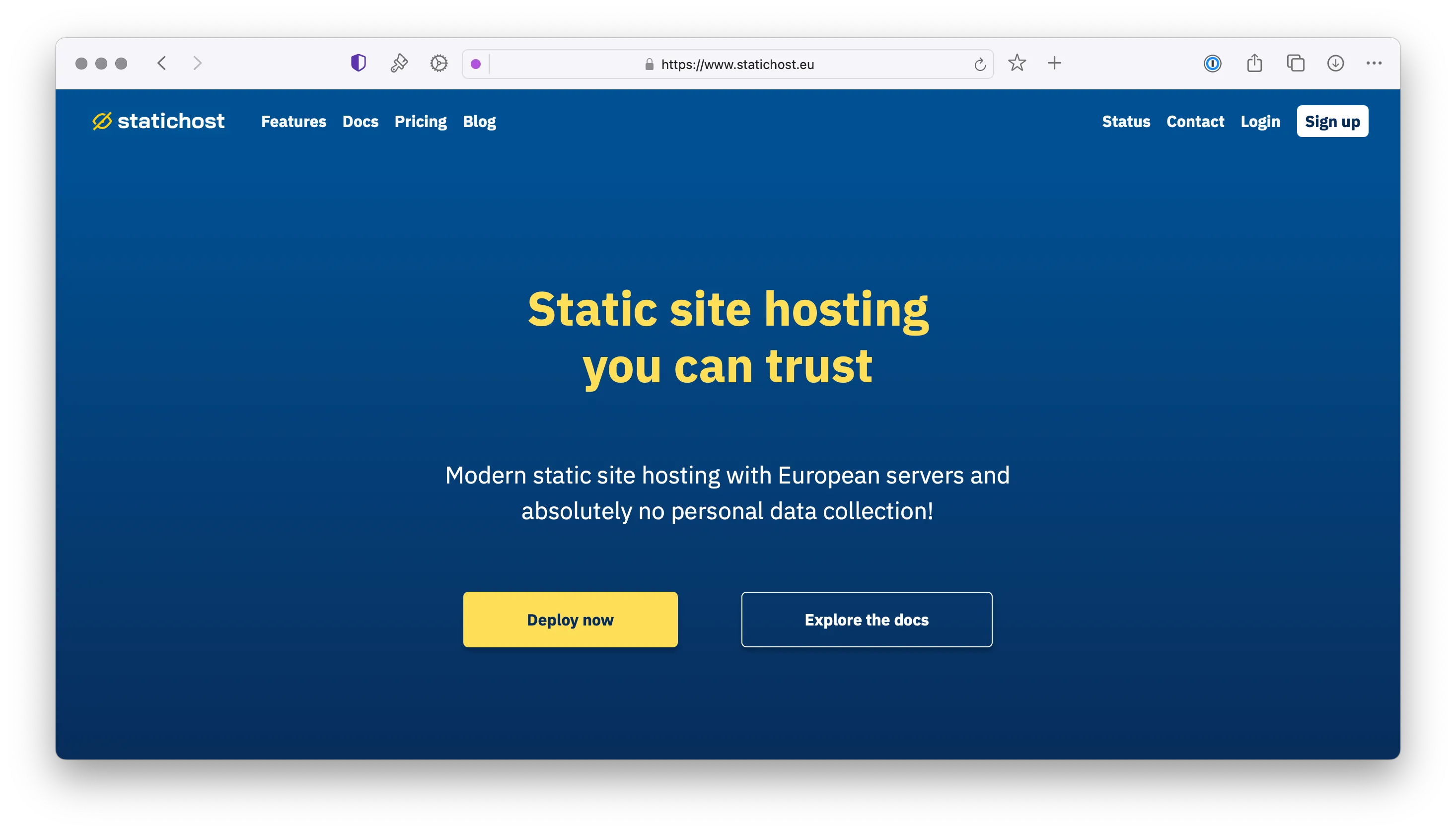This screenshot has width=1456, height=833.
Task: Open the paintbrush theme extension icon
Action: click(399, 63)
